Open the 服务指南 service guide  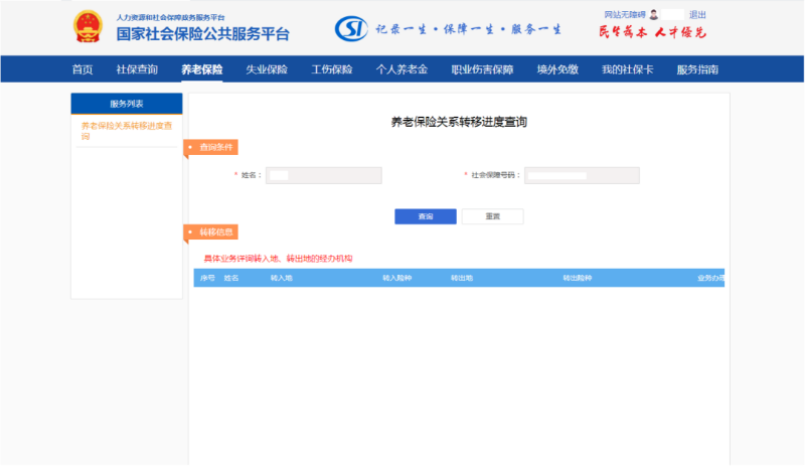(x=697, y=70)
